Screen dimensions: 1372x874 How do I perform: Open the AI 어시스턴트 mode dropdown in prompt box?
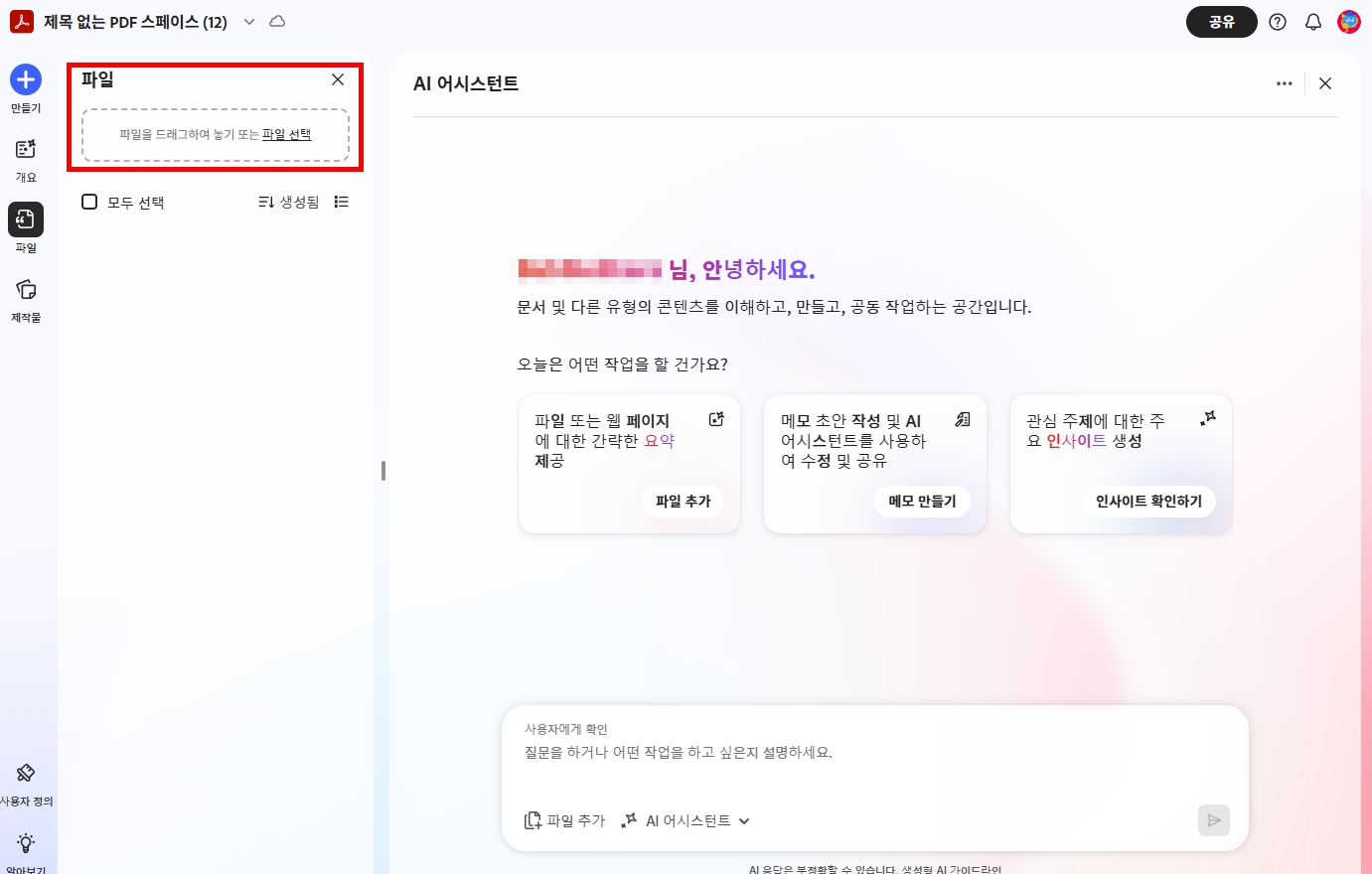point(686,820)
